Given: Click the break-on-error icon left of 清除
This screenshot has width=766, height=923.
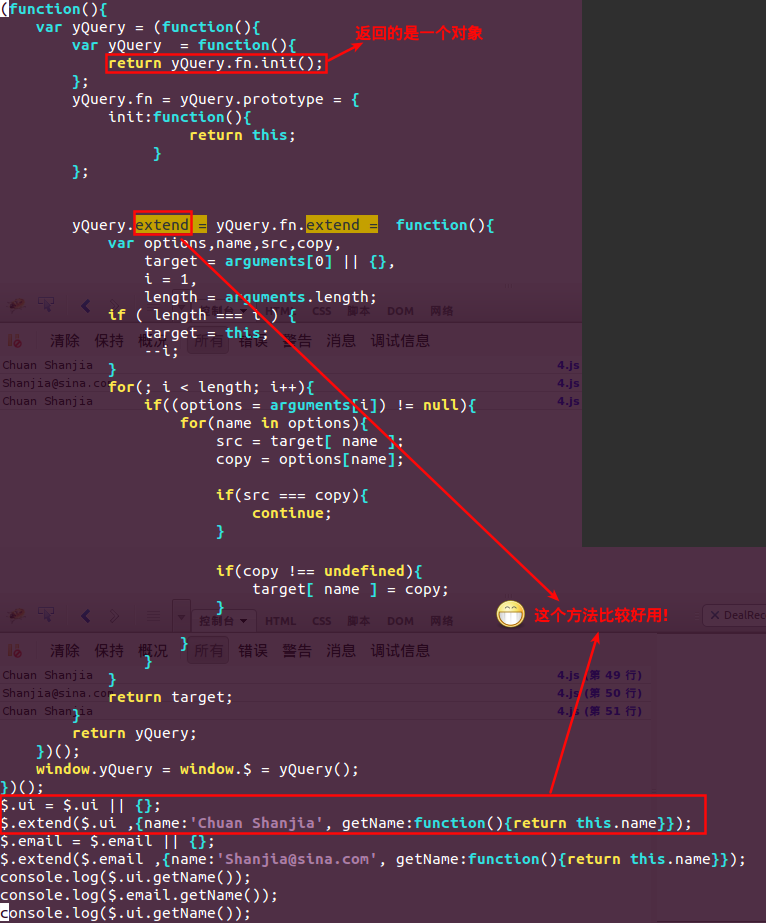Looking at the screenshot, I should tap(16, 650).
